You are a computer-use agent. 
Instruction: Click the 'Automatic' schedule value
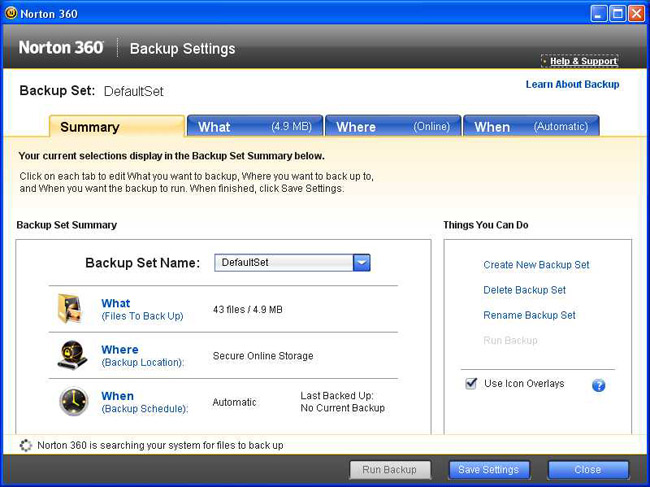[x=234, y=402]
